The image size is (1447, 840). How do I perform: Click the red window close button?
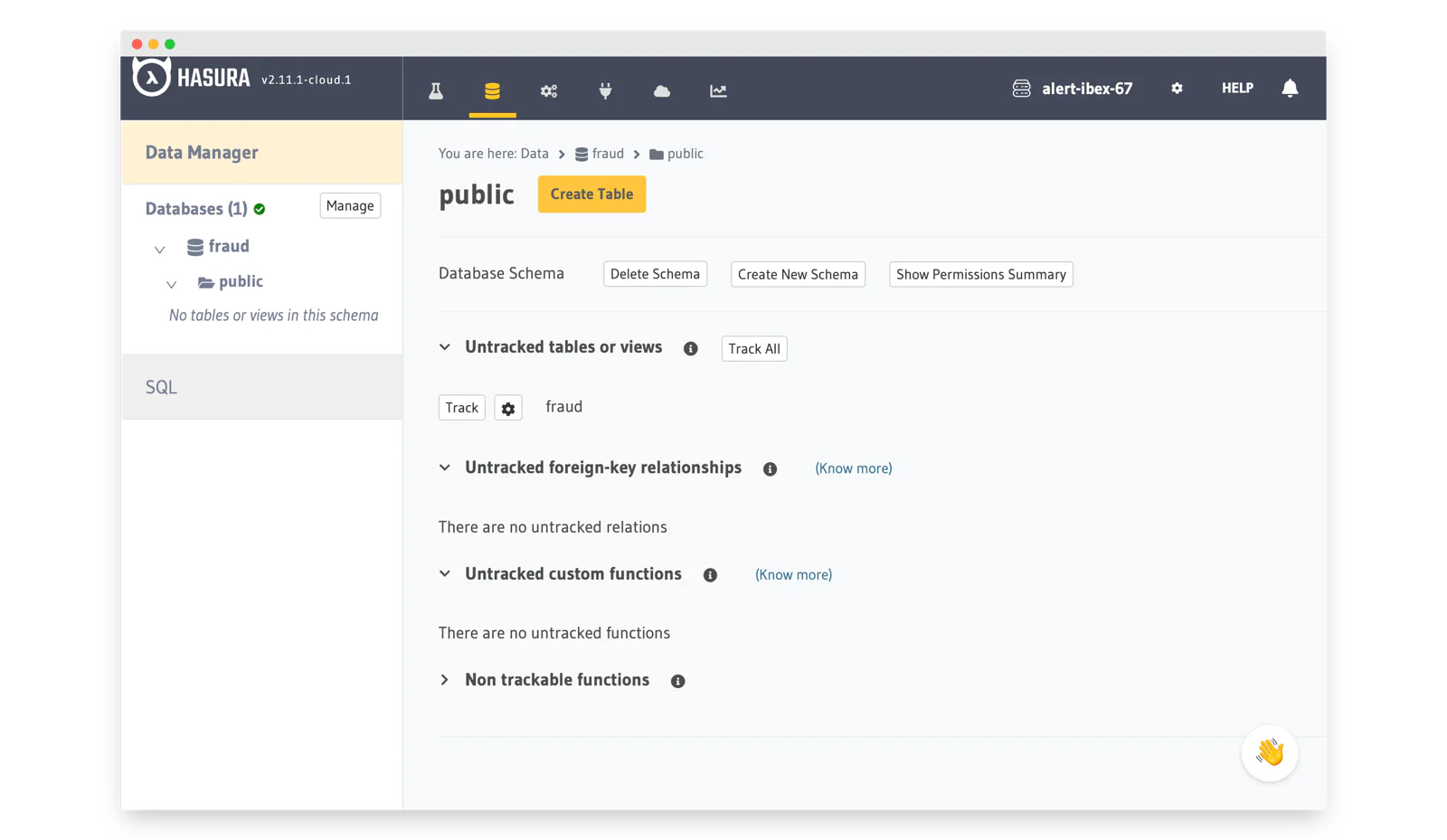pyautogui.click(x=137, y=43)
